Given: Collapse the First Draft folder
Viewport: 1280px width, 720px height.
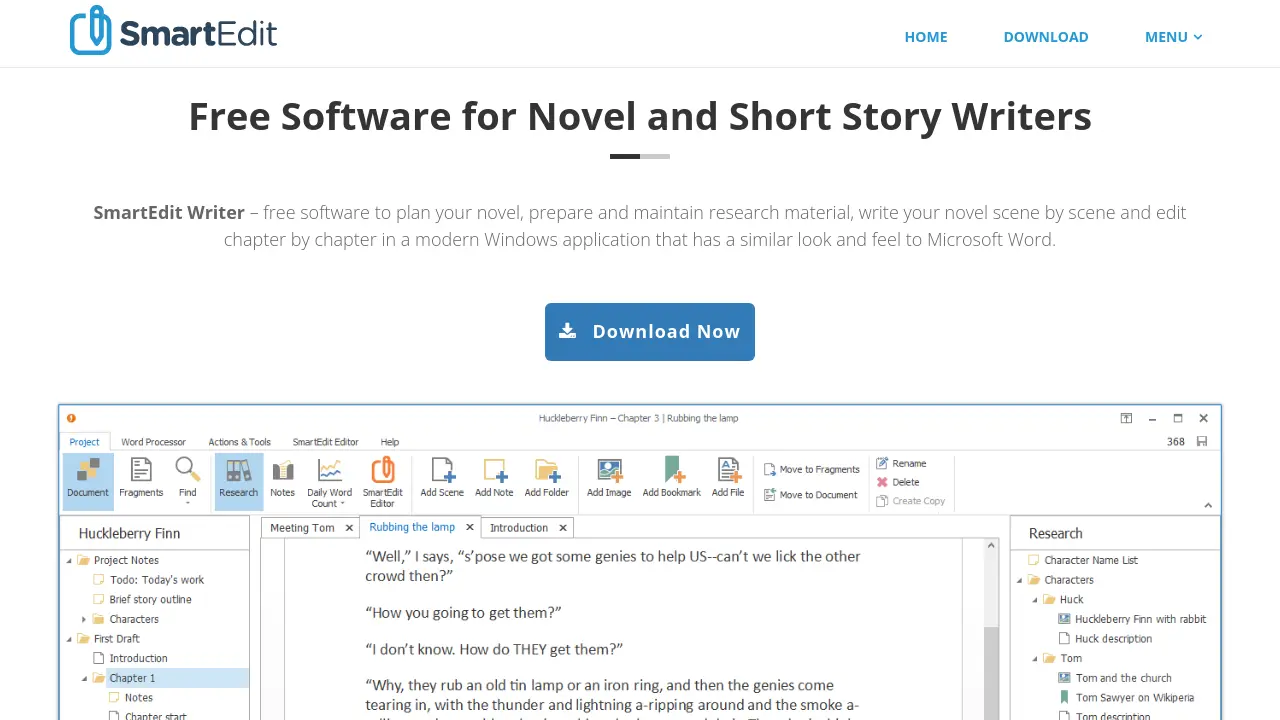Looking at the screenshot, I should (70, 639).
